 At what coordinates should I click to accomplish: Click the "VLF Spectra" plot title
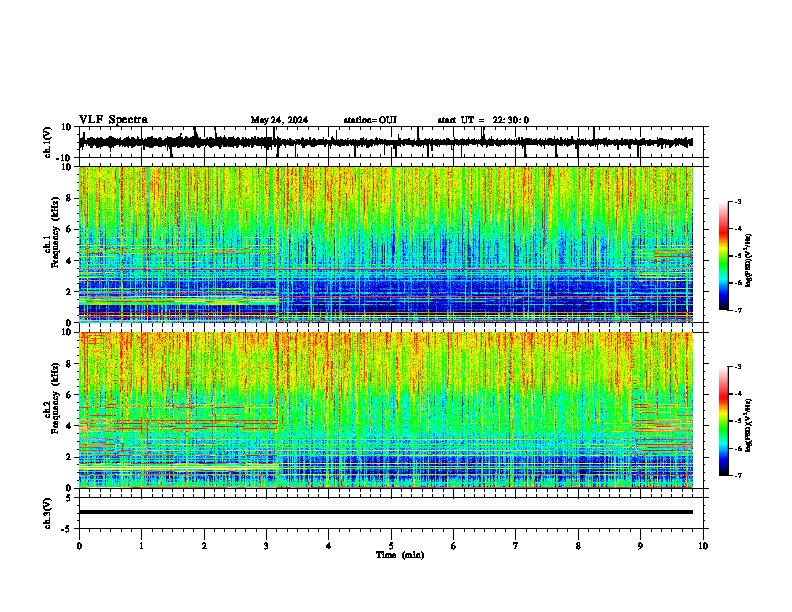coord(113,120)
